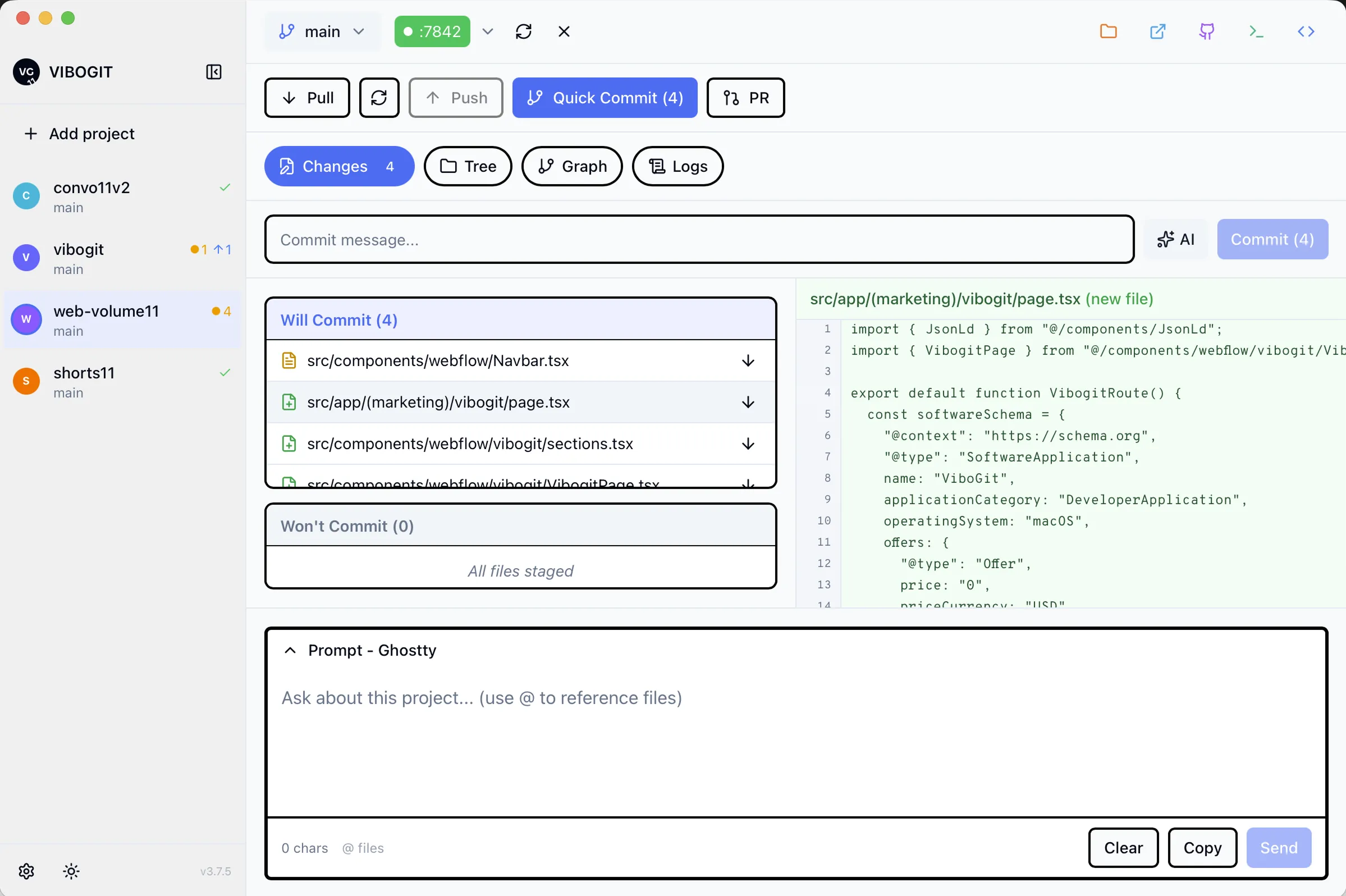Switch to the Logs tab

[x=677, y=166]
